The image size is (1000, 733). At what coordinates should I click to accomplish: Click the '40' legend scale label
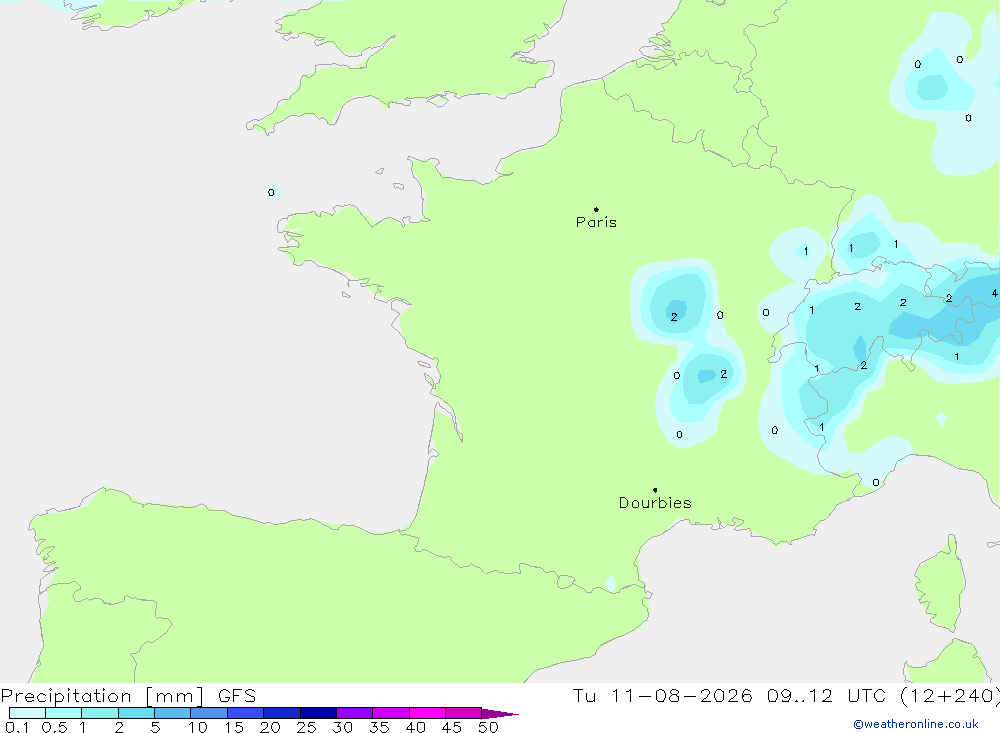(x=416, y=727)
